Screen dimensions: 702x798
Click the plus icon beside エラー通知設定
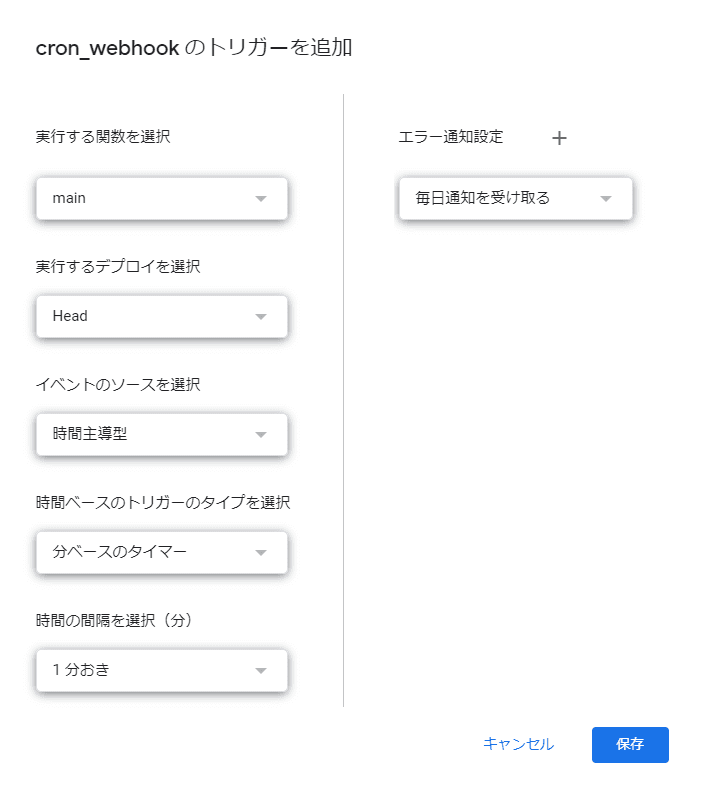pyautogui.click(x=559, y=138)
